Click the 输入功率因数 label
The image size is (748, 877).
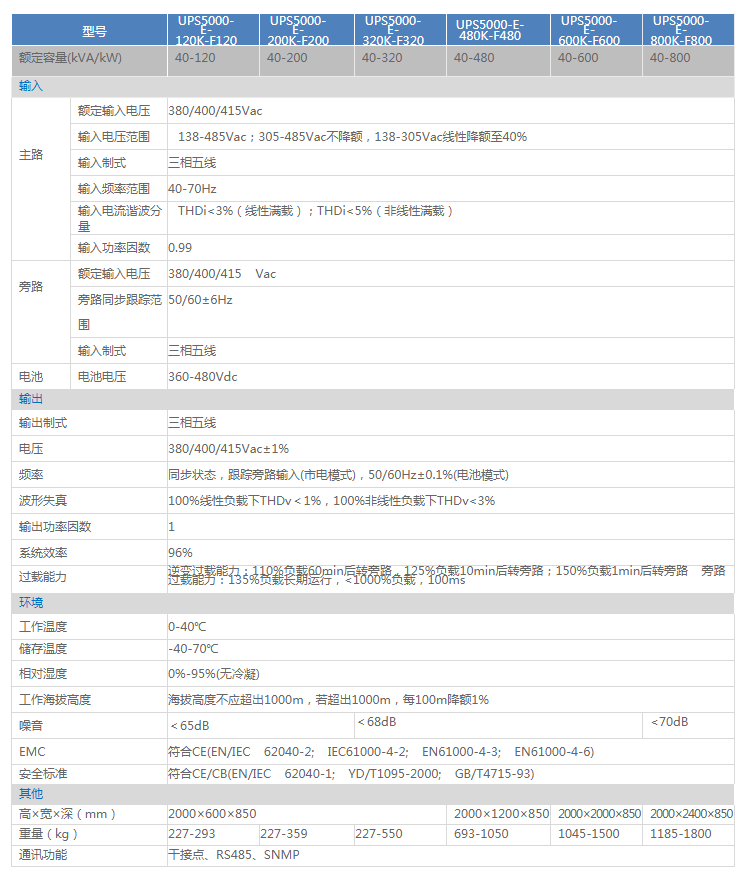point(114,247)
